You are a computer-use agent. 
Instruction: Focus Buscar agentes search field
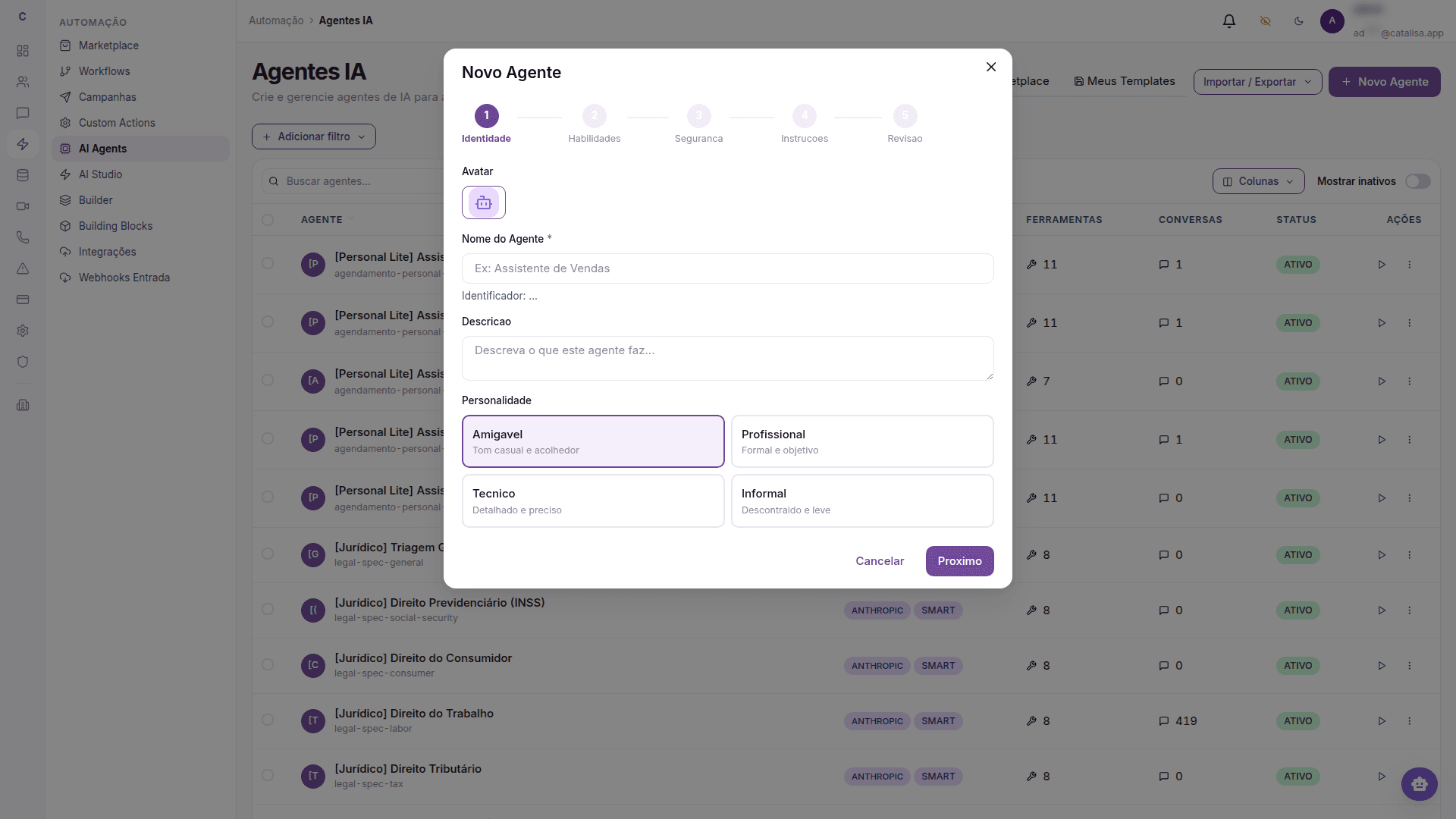tap(353, 181)
